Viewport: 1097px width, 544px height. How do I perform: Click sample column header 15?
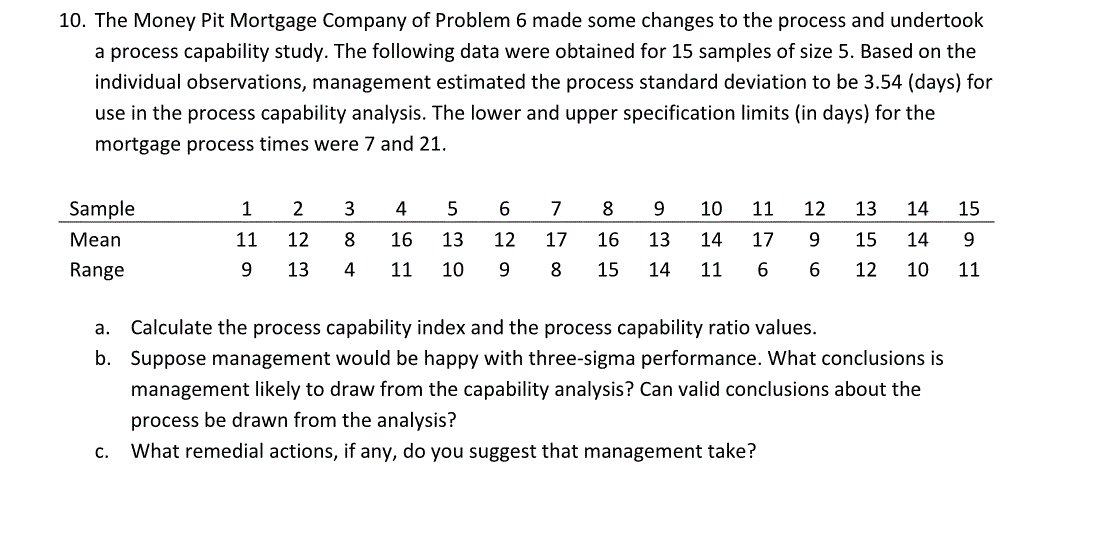968,209
